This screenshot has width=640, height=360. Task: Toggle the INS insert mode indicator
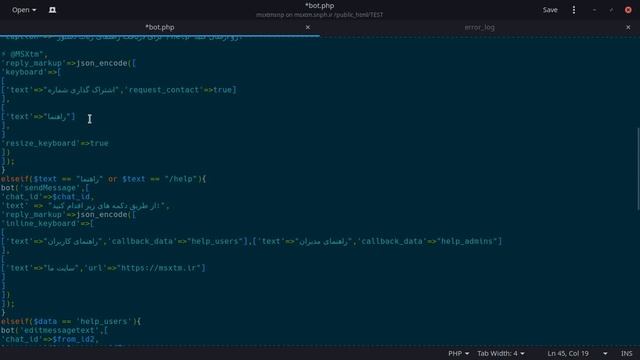627,353
